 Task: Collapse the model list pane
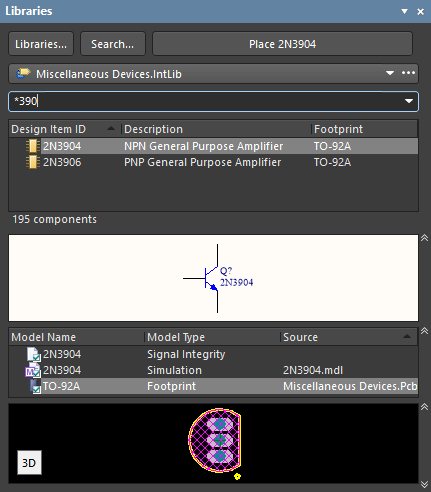coord(424,331)
